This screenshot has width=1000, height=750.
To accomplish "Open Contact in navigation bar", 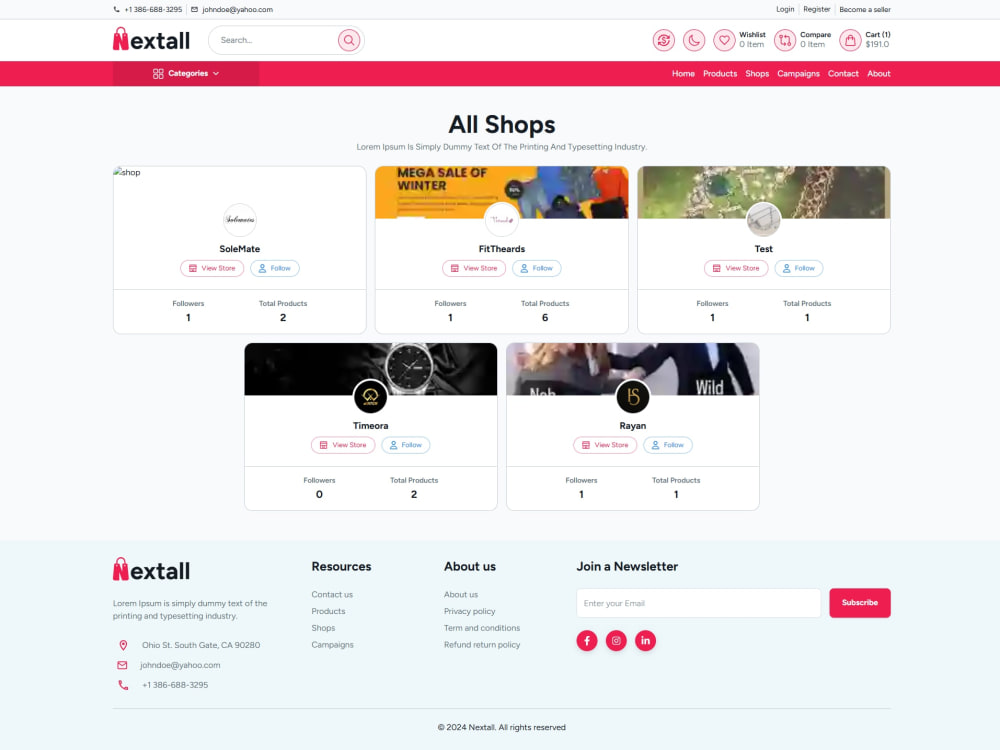I will click(843, 73).
